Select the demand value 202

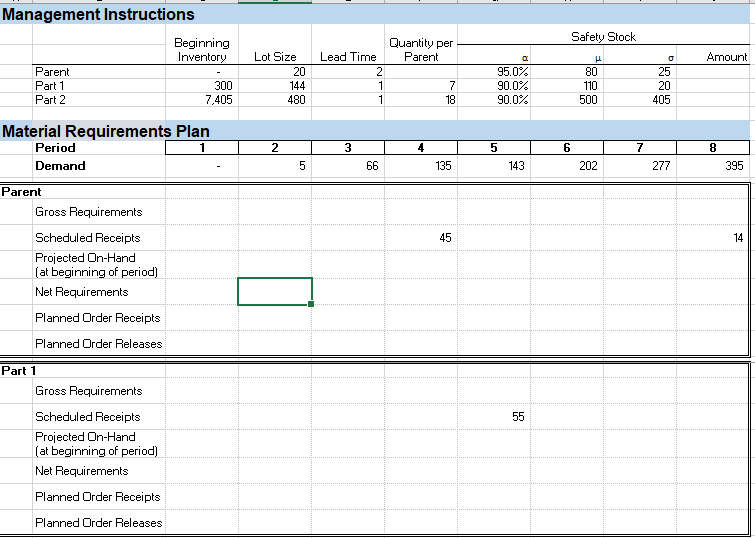pos(588,166)
